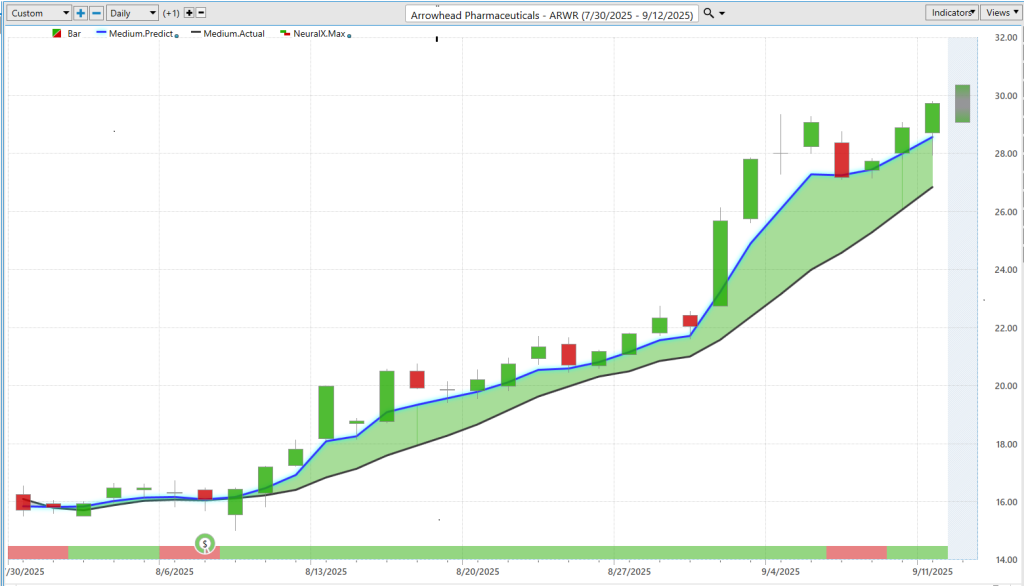Image resolution: width=1024 pixels, height=586 pixels.
Task: Click the dollar sign earnings marker
Action: point(205,544)
